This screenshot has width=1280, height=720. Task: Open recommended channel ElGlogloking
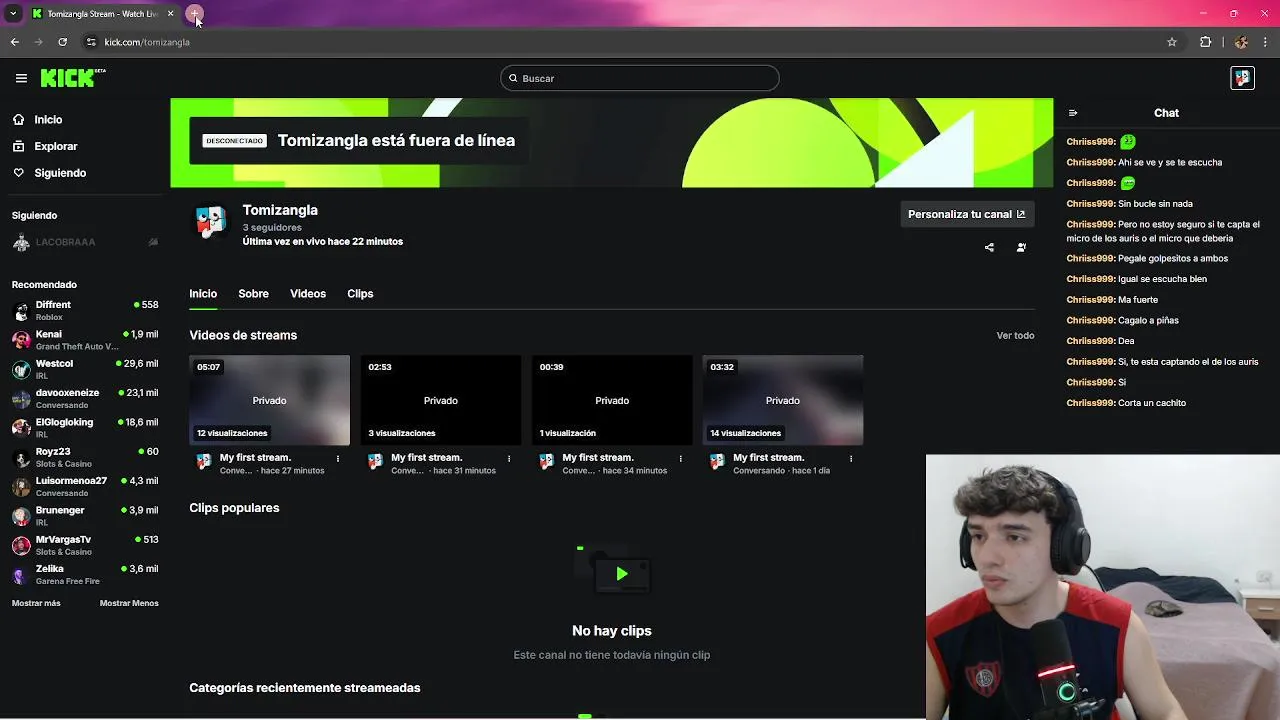84,428
